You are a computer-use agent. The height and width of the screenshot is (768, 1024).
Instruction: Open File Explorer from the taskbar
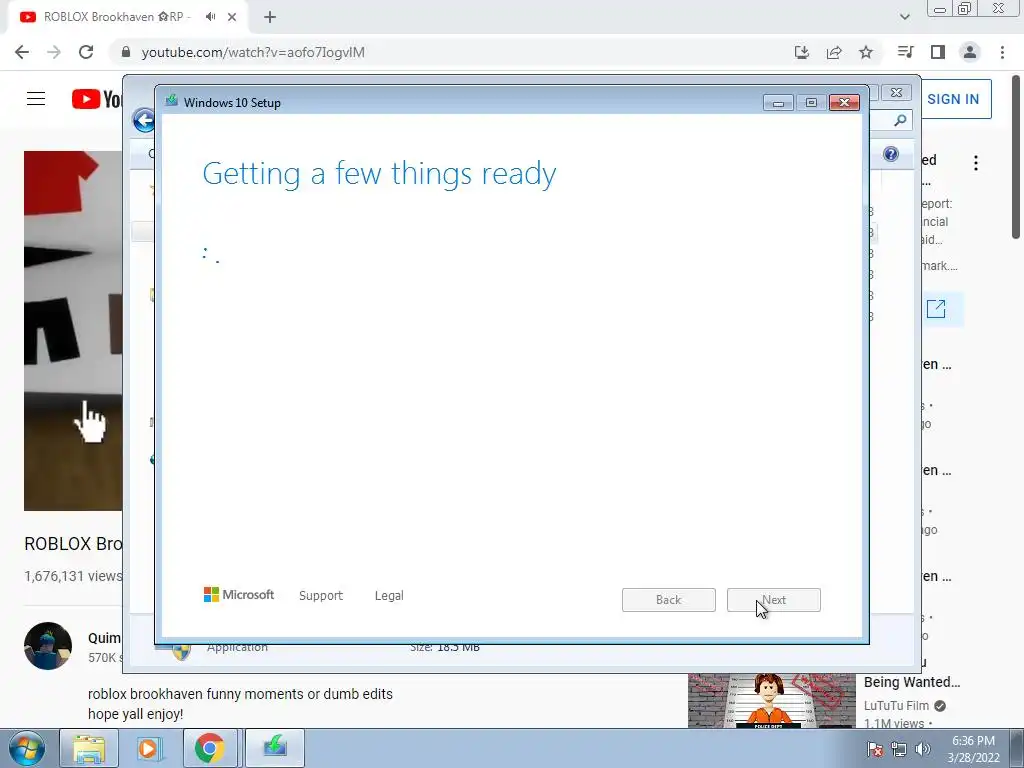coord(89,748)
